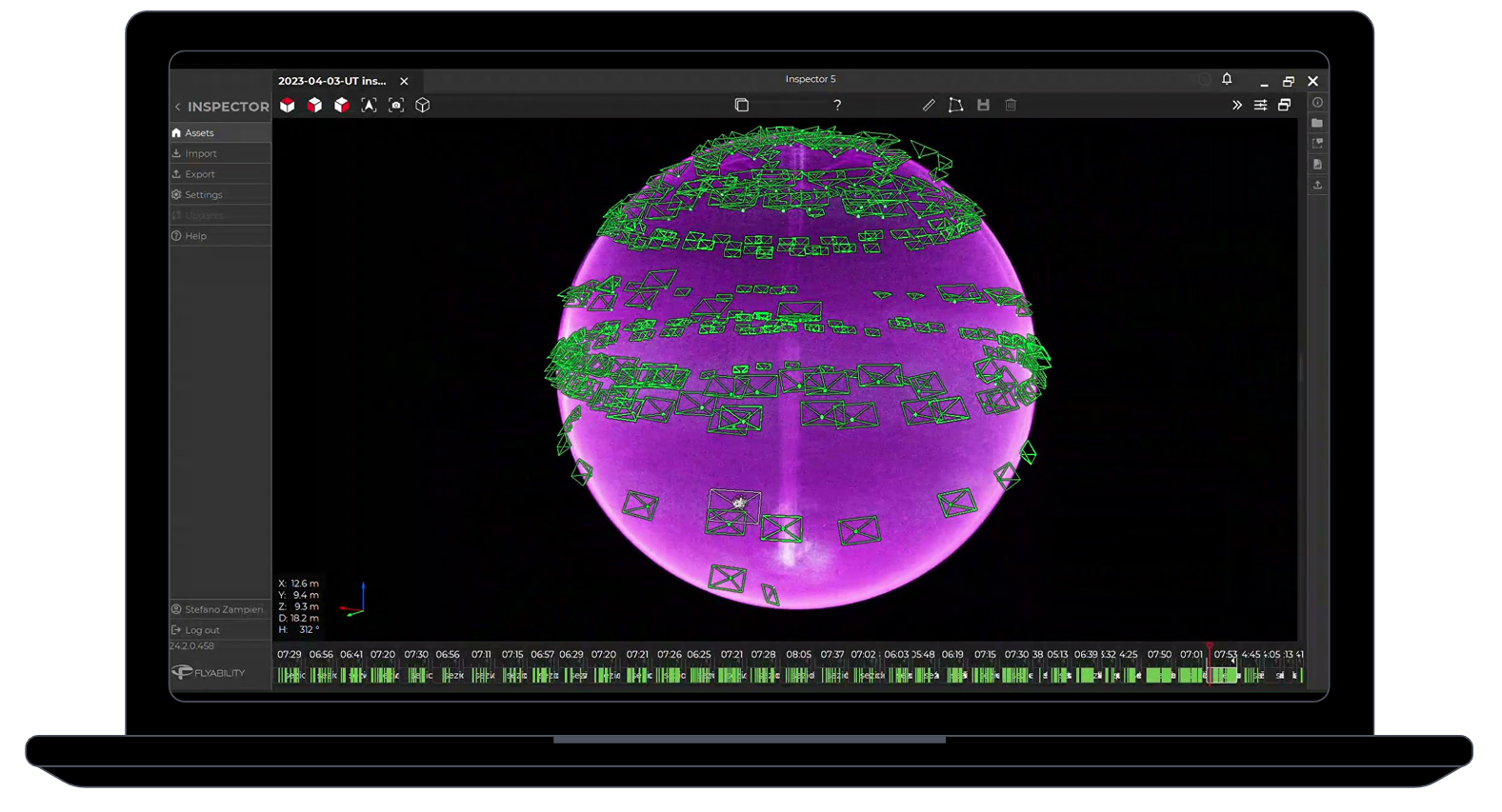Click the question mark help icon in toolbar
The image size is (1502, 812).
[x=837, y=106]
